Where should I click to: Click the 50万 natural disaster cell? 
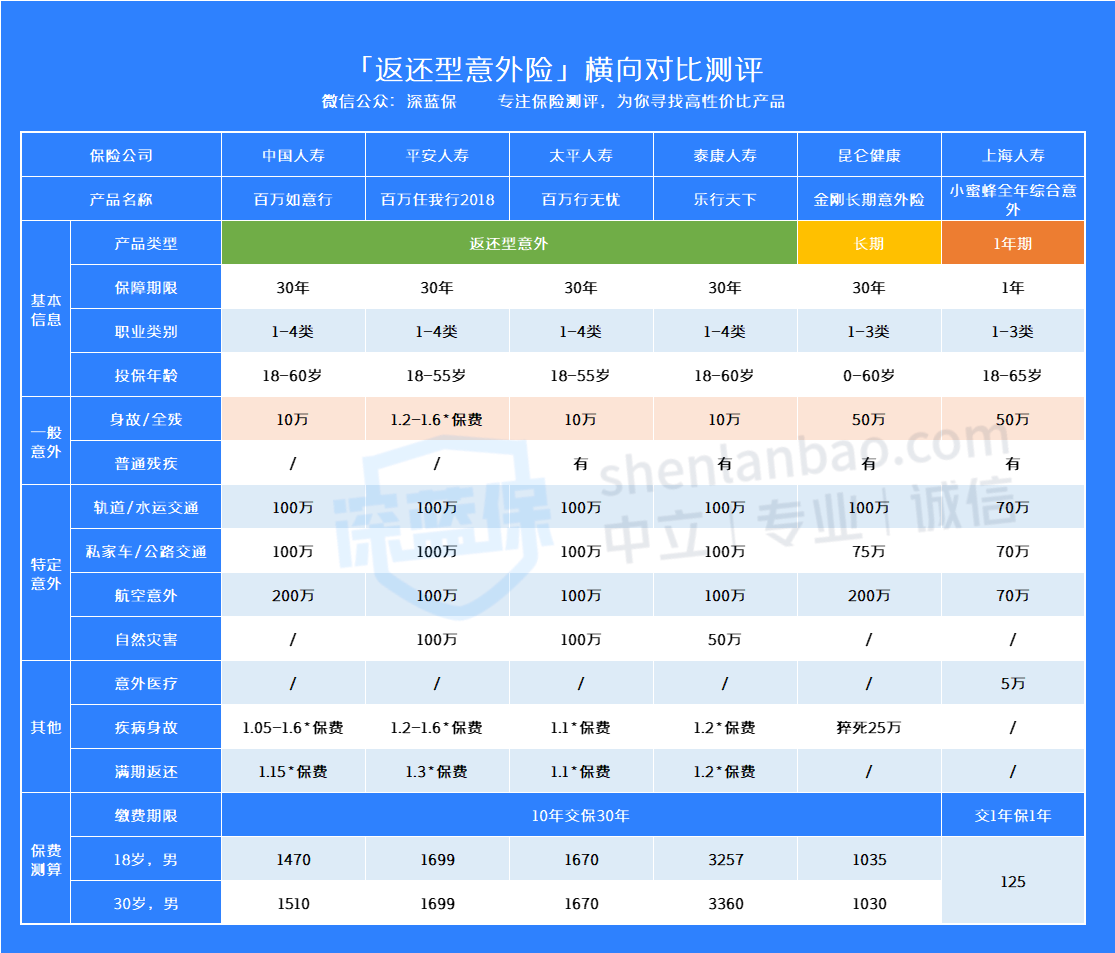(x=725, y=639)
